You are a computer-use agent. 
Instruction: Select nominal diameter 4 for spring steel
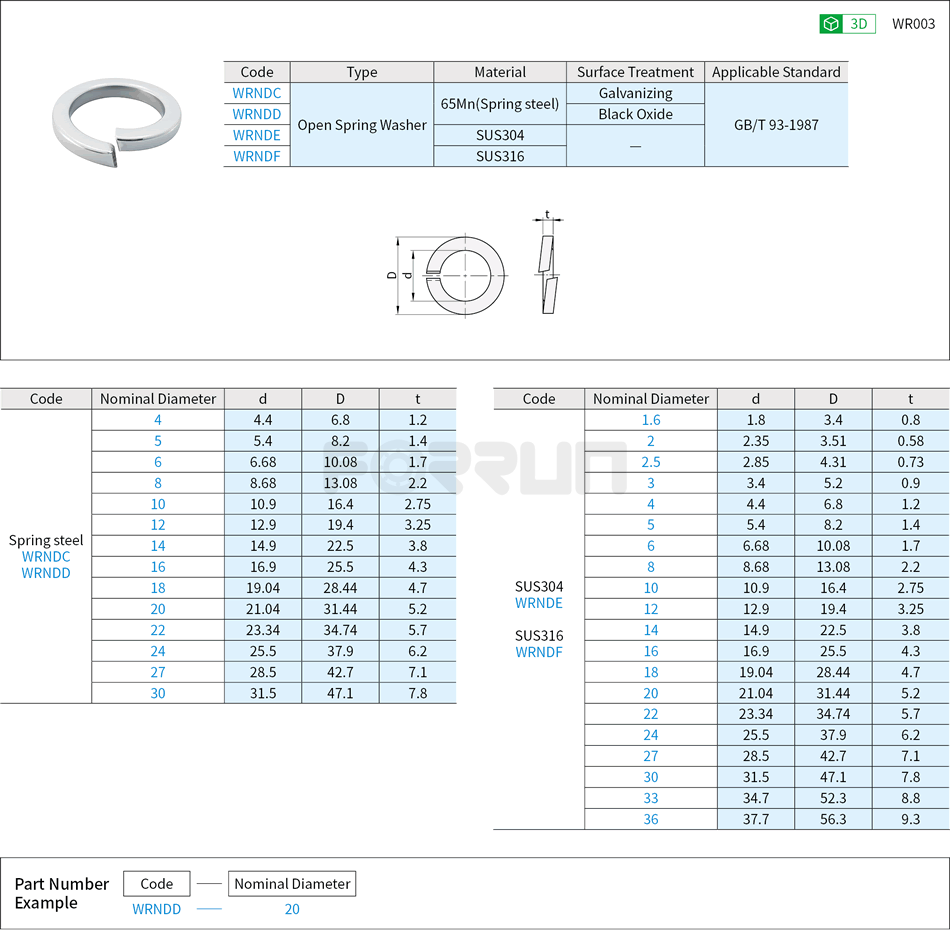click(x=157, y=420)
